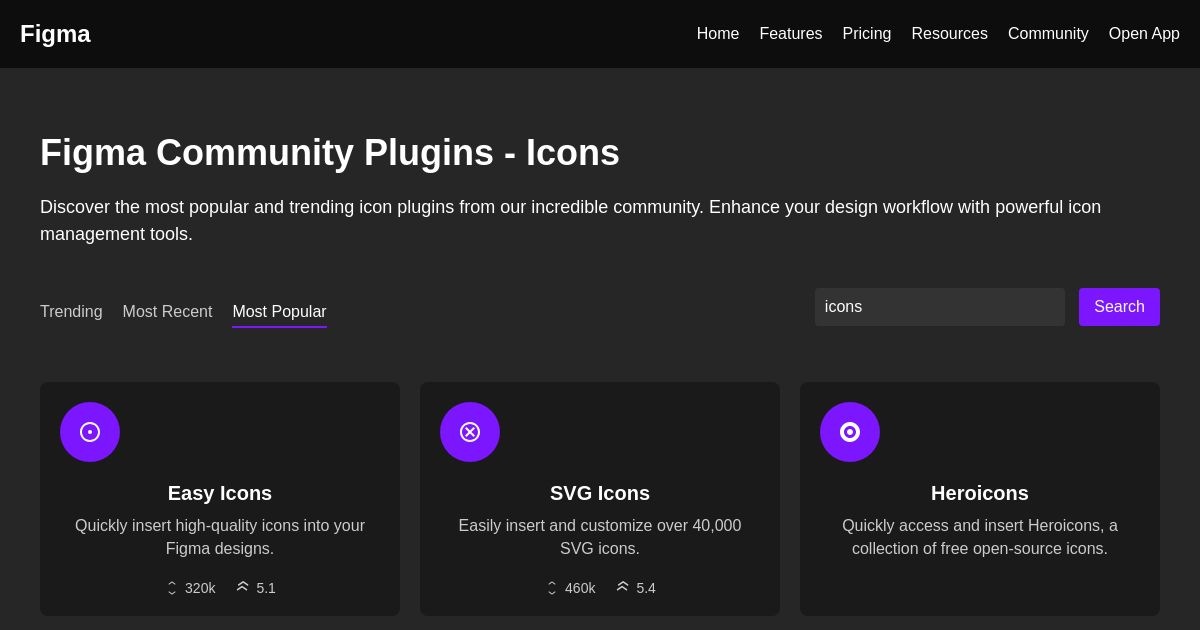This screenshot has width=1200, height=630.
Task: Switch to the Most Recent tab
Action: click(x=167, y=312)
